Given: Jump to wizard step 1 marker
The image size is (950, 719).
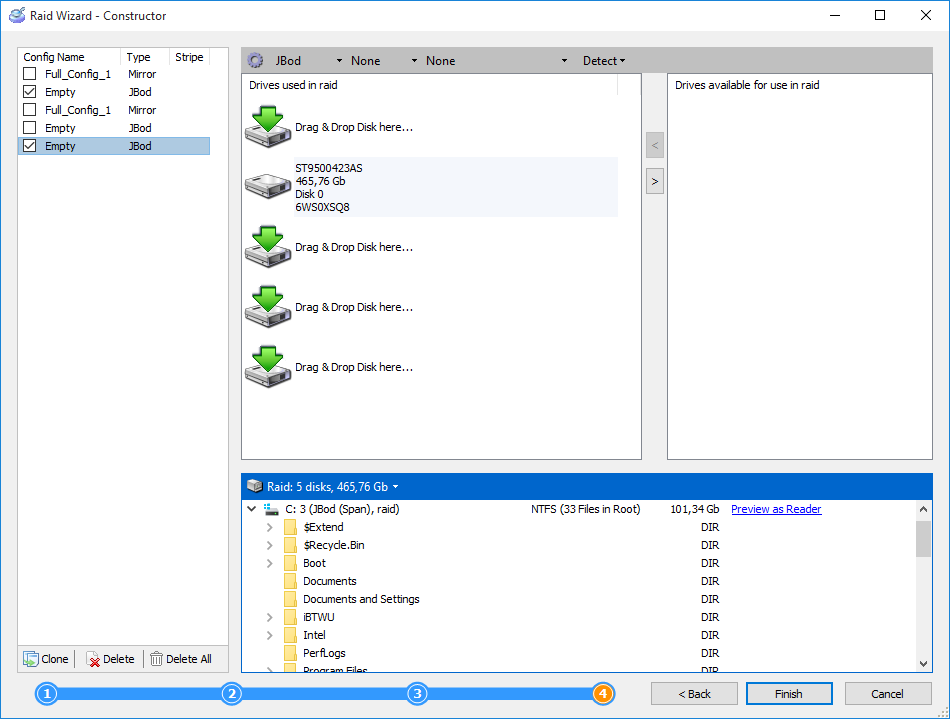Looking at the screenshot, I should click(47, 694).
